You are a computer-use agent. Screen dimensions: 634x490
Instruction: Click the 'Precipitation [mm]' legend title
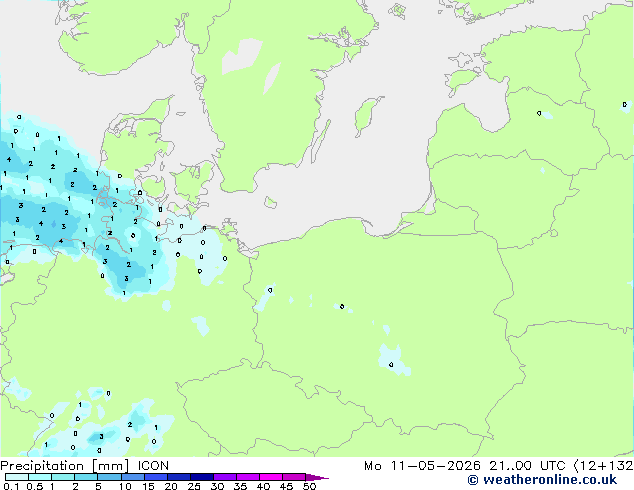65,466
